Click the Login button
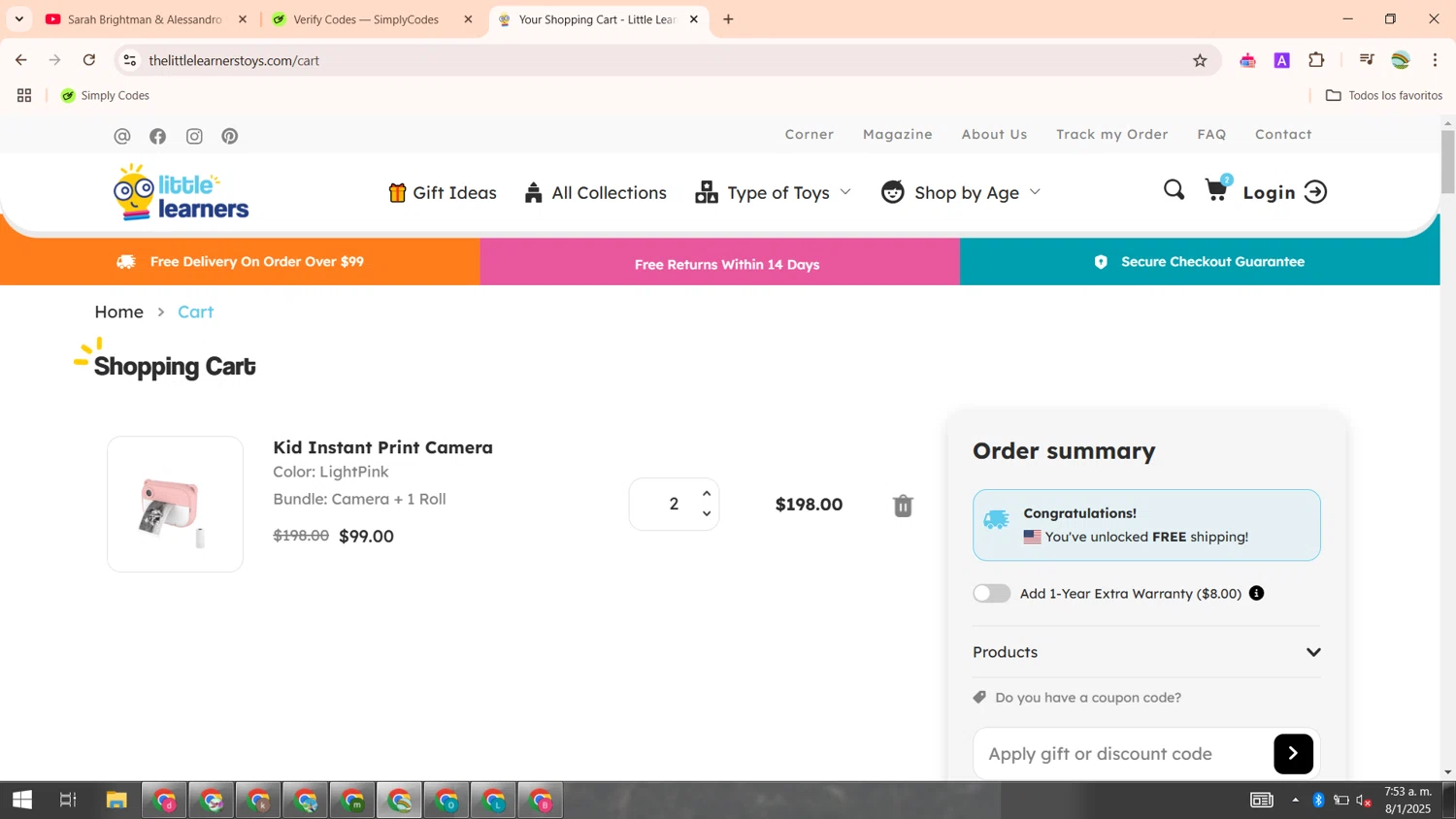Viewport: 1456px width, 819px height. click(1284, 192)
